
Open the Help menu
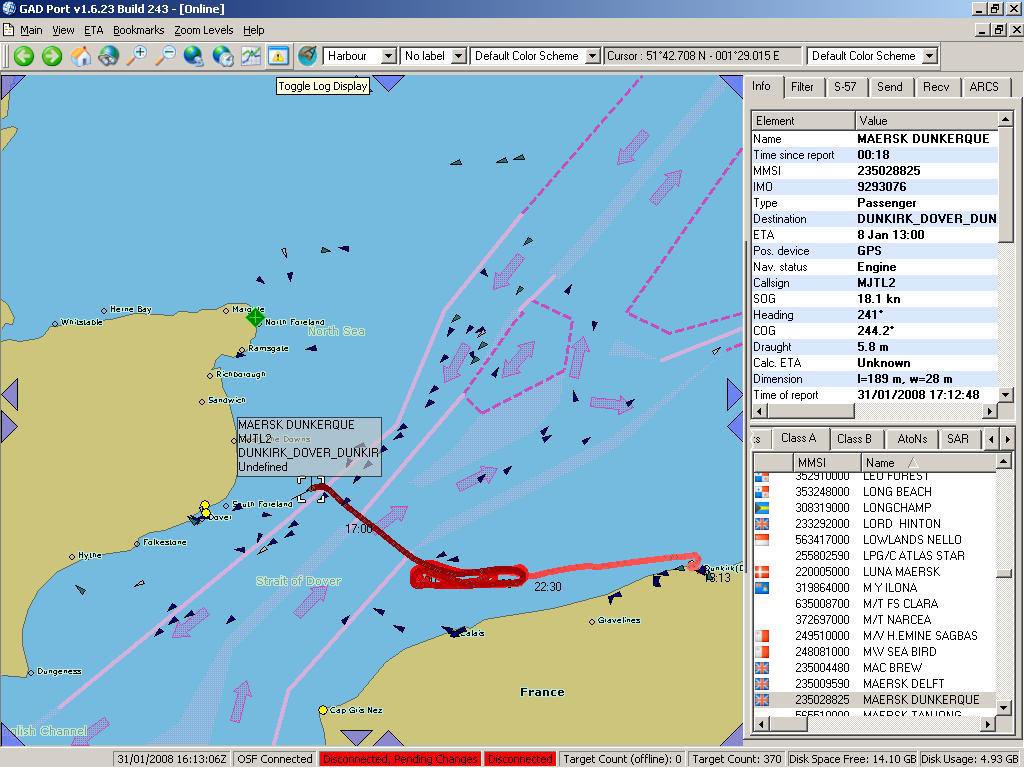253,30
